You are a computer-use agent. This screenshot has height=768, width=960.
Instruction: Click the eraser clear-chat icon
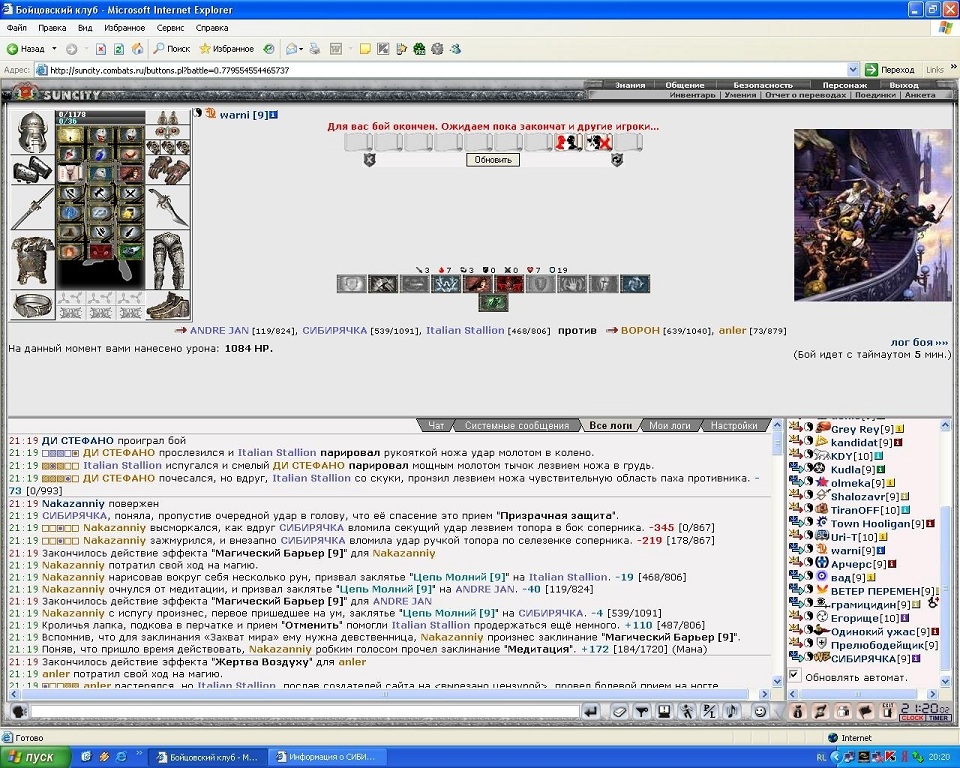tap(619, 712)
